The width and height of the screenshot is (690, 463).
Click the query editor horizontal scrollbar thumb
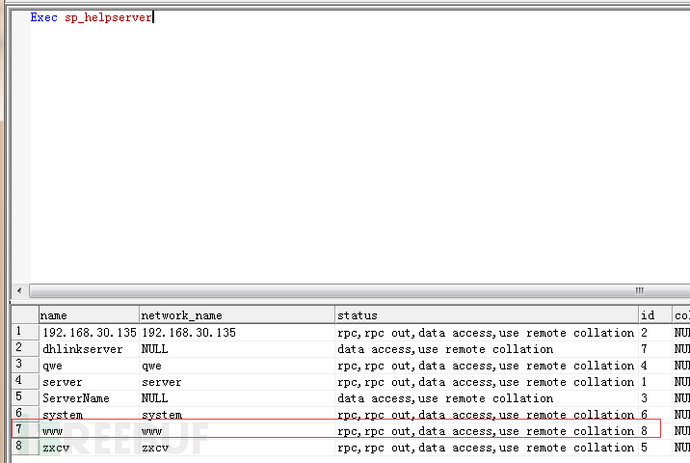[359, 290]
